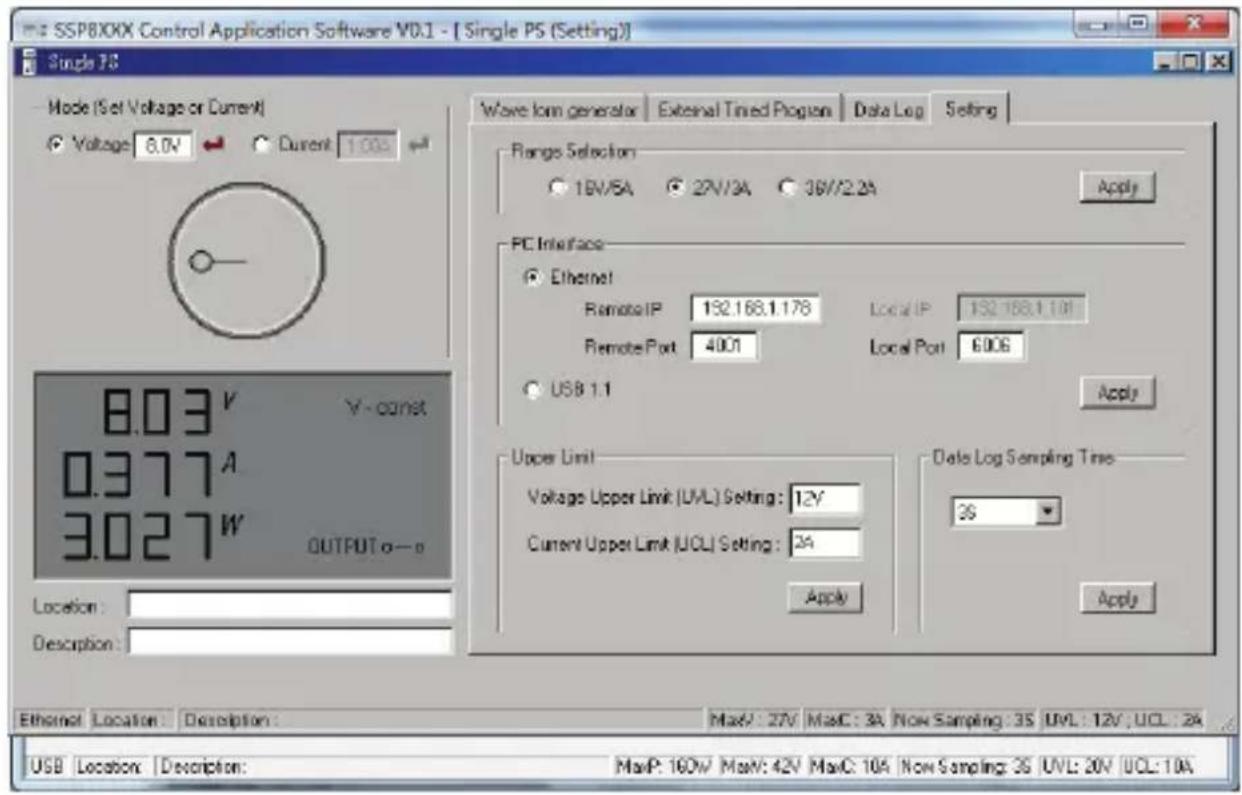Image resolution: width=1242 pixels, height=795 pixels.
Task: Click the UCL: 10A status entry
Action: [1158, 768]
